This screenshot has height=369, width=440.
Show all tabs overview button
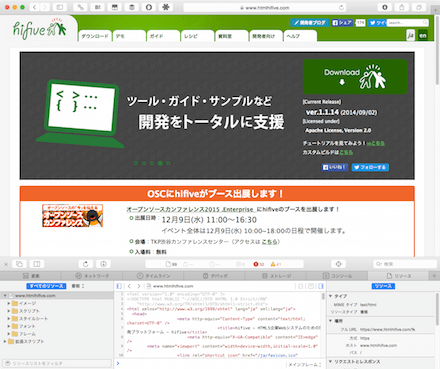[x=419, y=7]
